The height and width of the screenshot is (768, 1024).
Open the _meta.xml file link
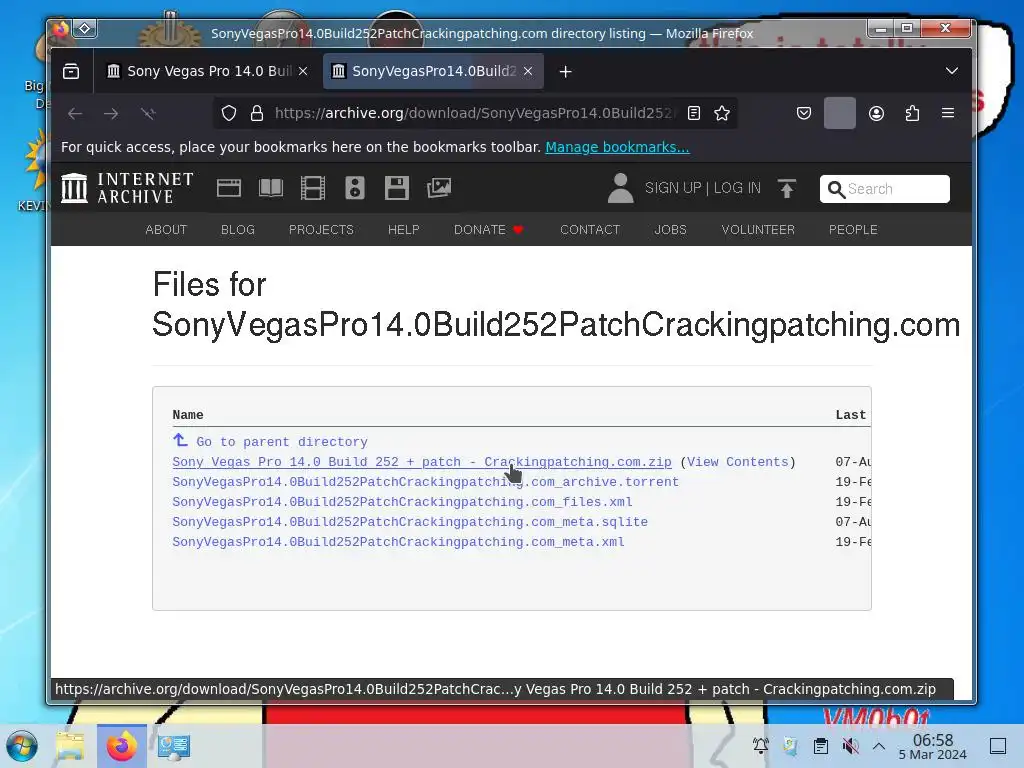point(398,542)
